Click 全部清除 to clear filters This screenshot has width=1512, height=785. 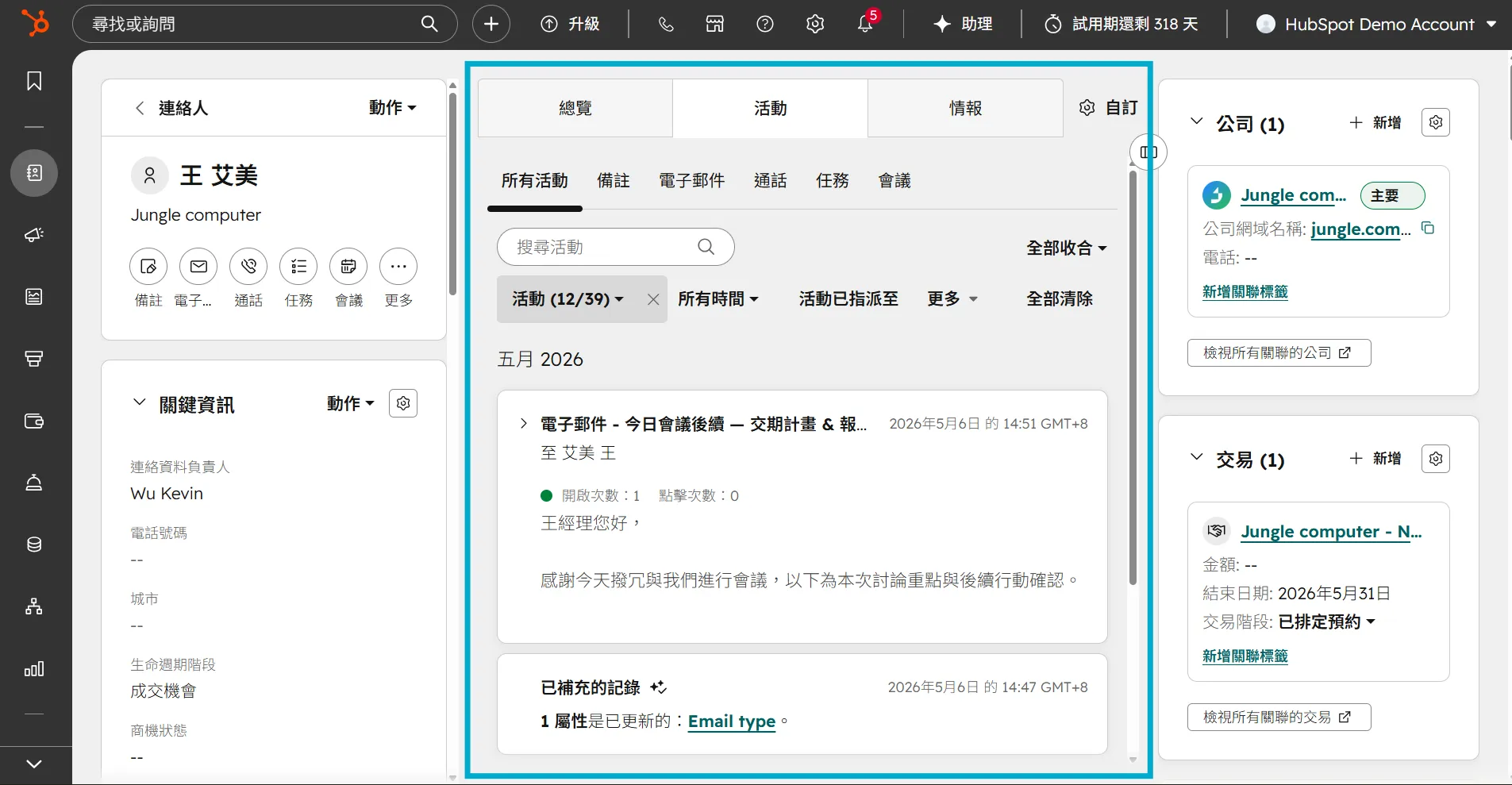point(1060,298)
